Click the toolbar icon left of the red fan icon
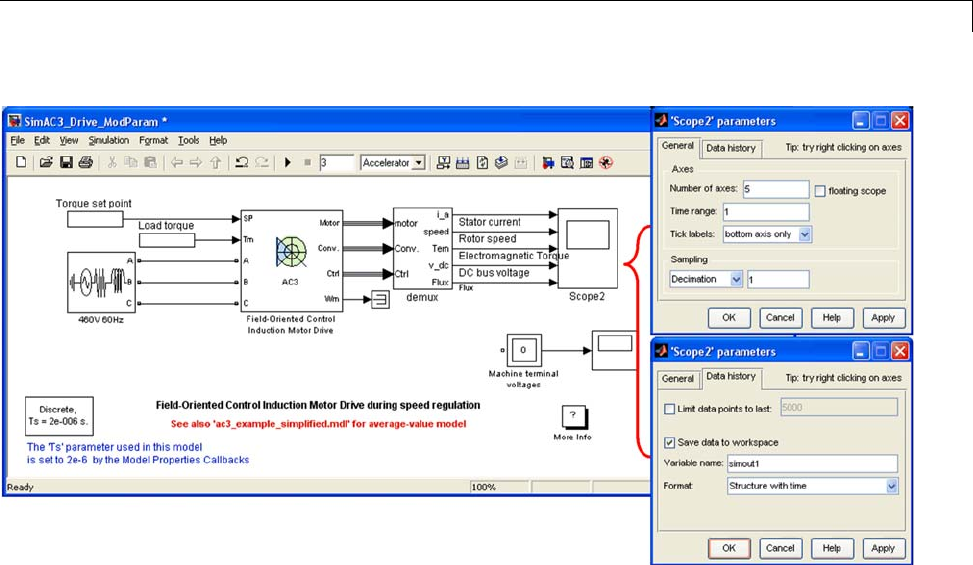The width and height of the screenshot is (973, 565). (586, 162)
